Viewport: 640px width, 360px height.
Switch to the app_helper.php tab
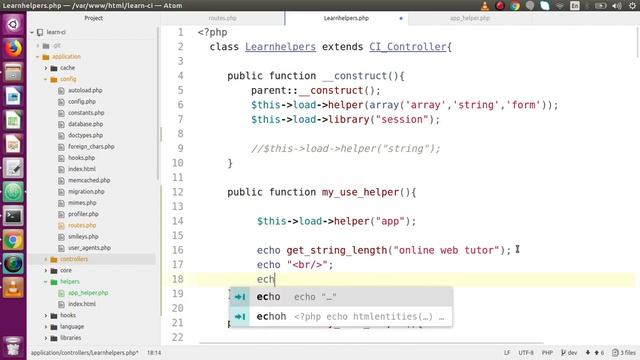470,18
